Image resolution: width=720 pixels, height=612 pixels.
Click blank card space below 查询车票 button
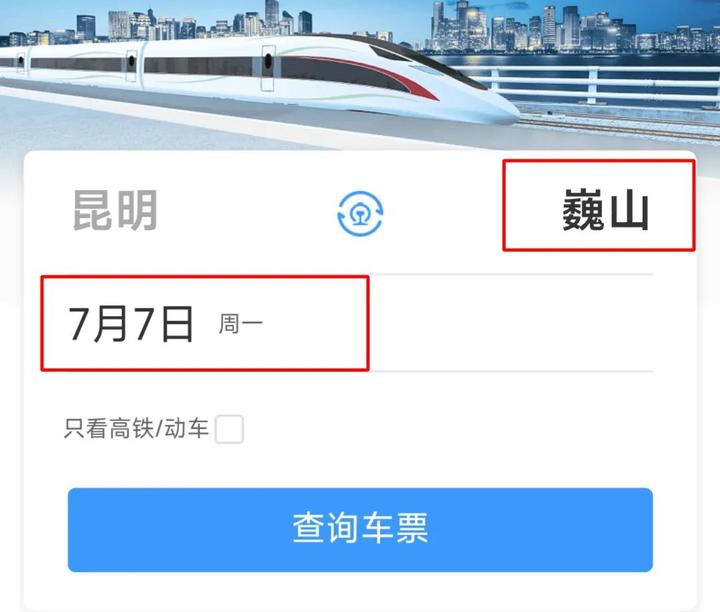click(x=360, y=591)
